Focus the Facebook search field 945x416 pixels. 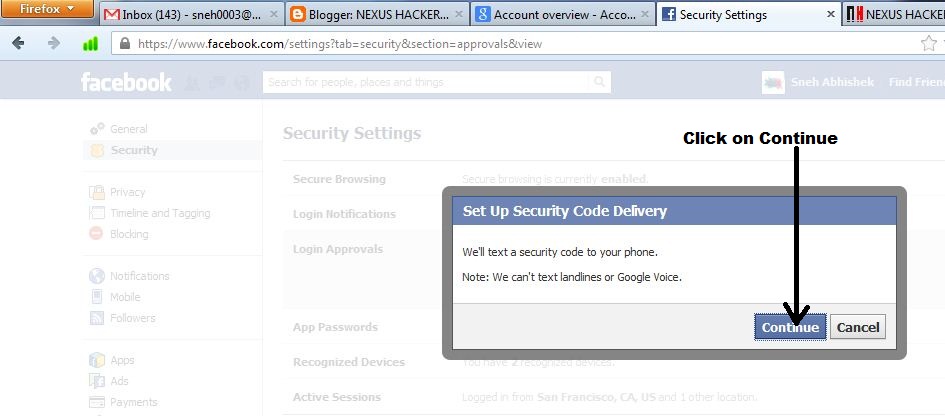[x=425, y=82]
